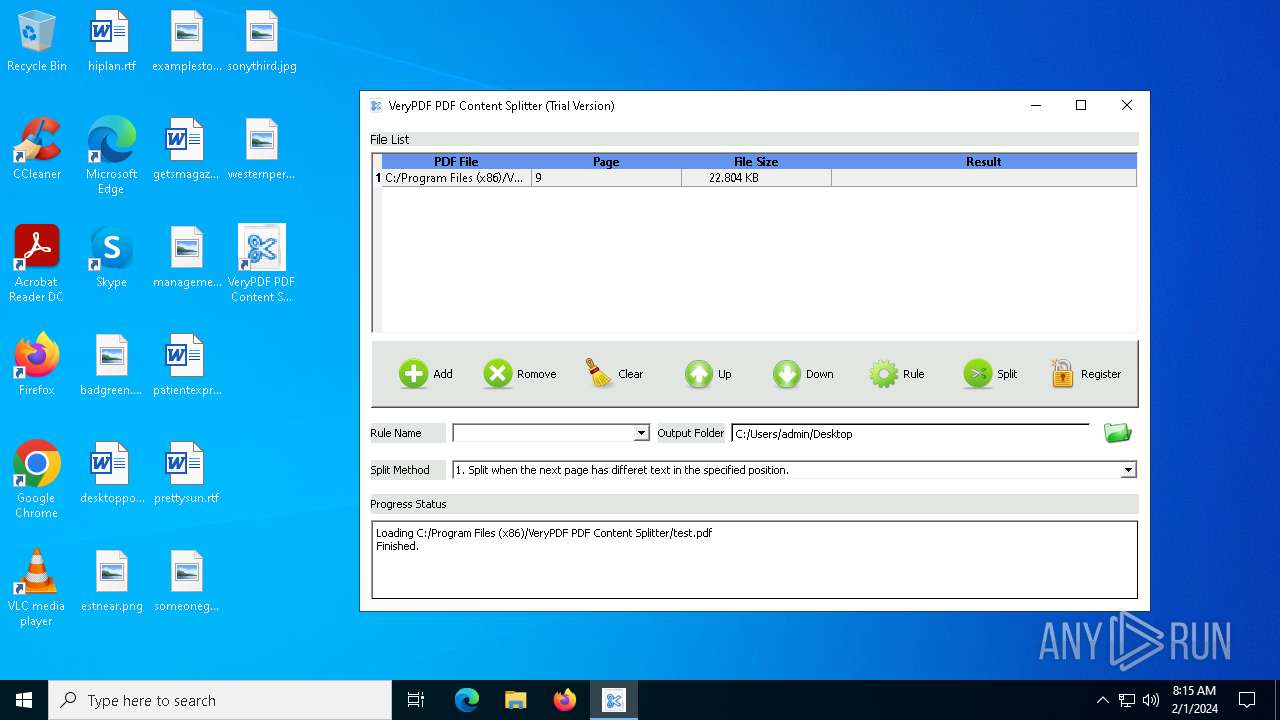Viewport: 1280px width, 720px height.
Task: Select Google Chrome desktop shortcut
Action: coord(37,481)
